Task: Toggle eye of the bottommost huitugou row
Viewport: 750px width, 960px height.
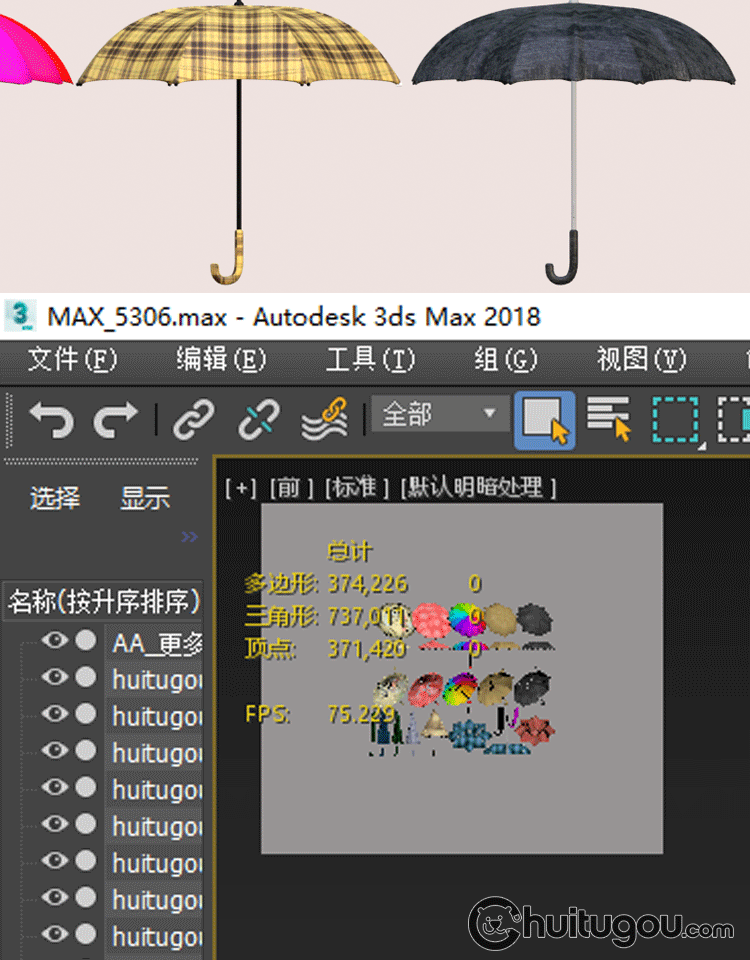Action: click(x=54, y=934)
